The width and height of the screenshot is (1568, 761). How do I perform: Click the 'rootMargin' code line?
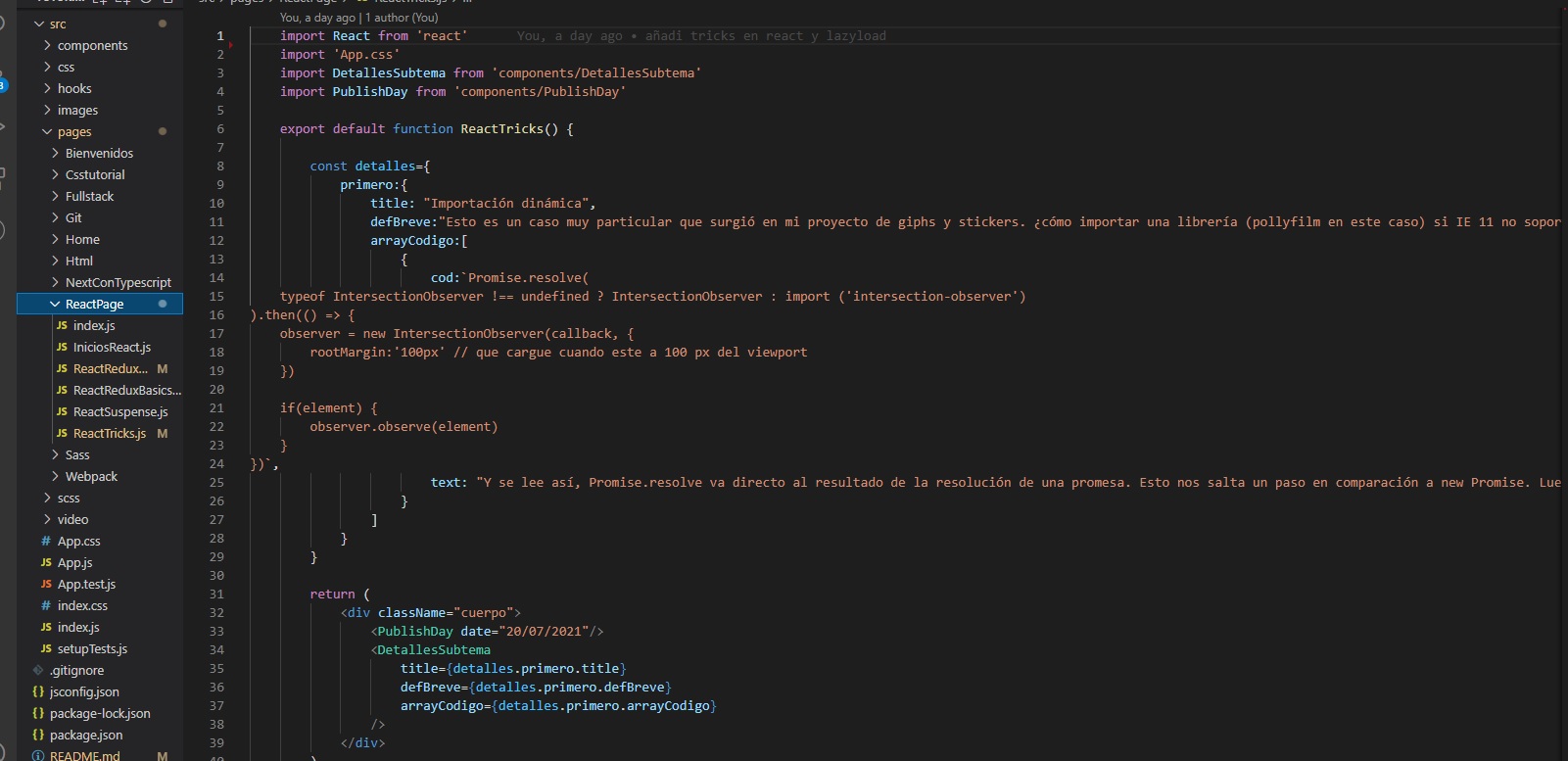(558, 352)
